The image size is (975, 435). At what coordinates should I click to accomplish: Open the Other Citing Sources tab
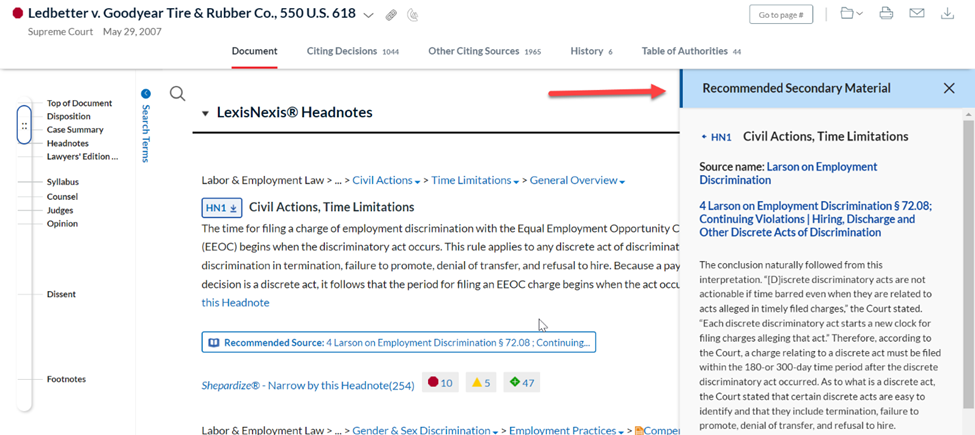(484, 51)
